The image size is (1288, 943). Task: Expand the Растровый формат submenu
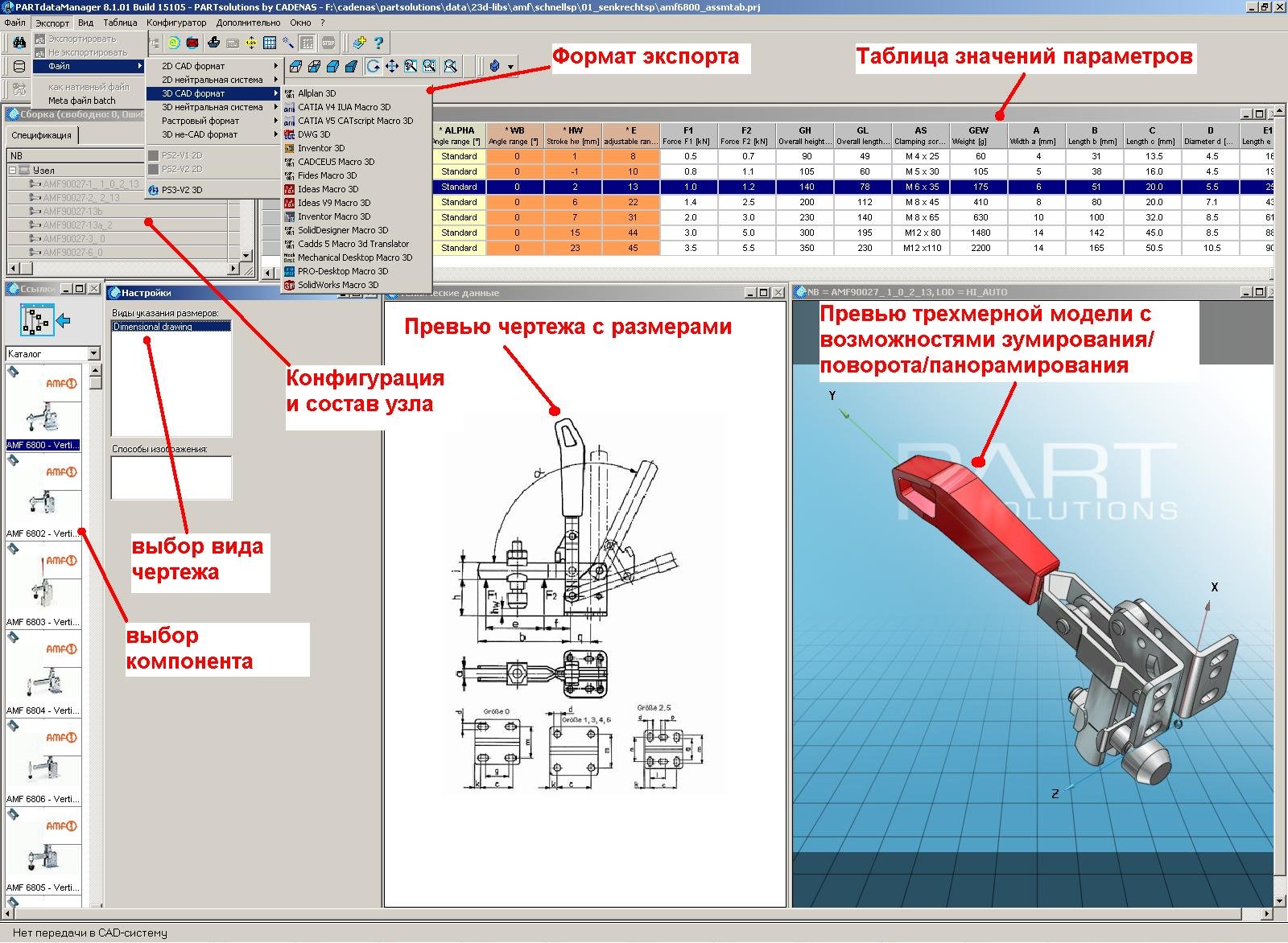(x=213, y=121)
